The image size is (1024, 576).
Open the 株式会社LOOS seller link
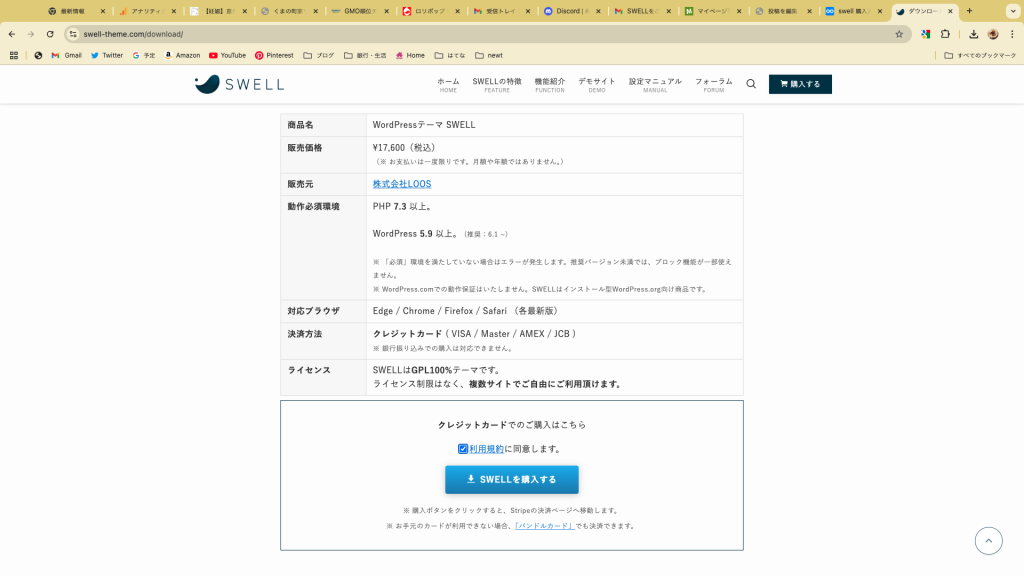pyautogui.click(x=402, y=184)
